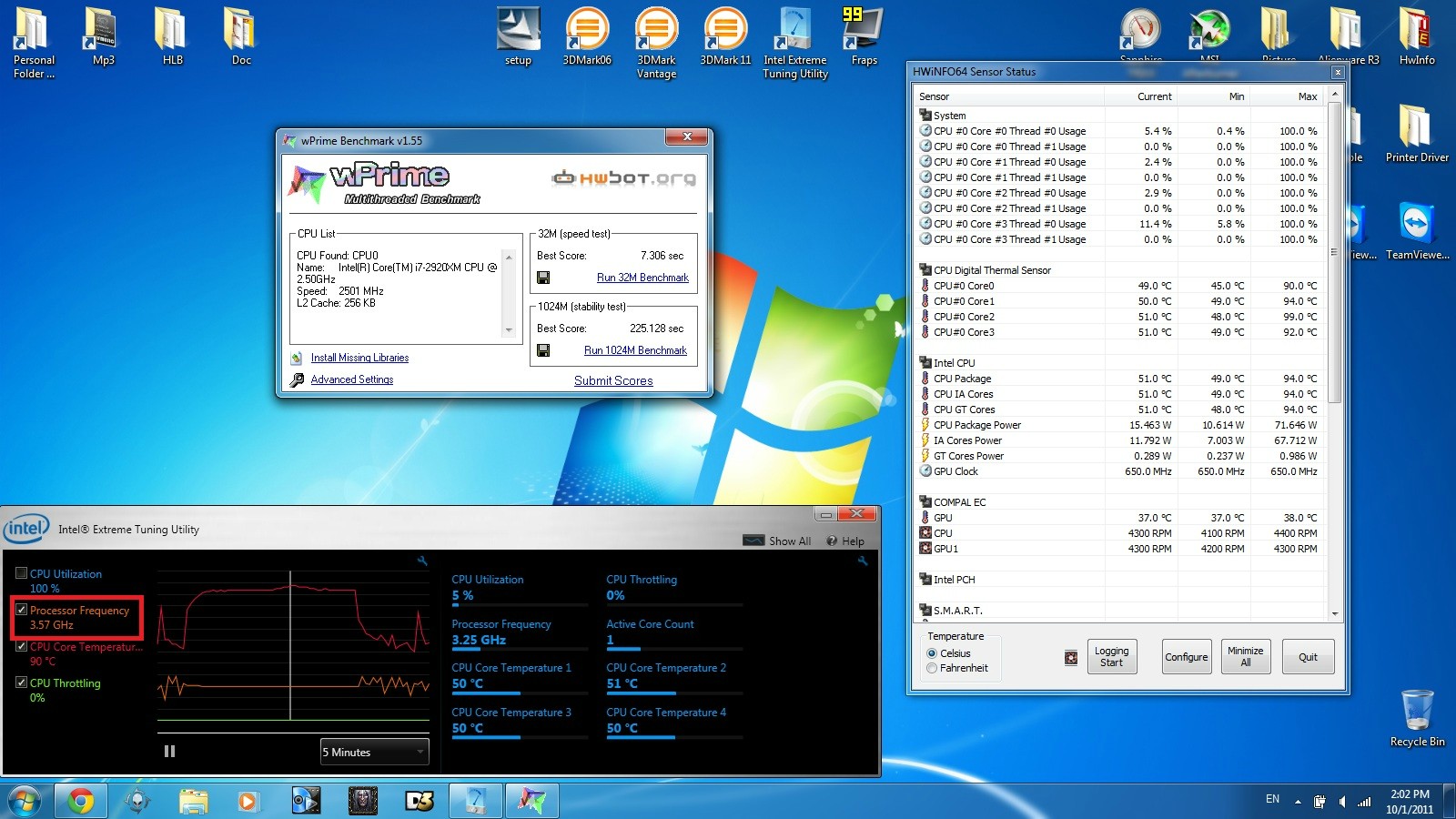Click the save icon for 32M score

tap(543, 278)
